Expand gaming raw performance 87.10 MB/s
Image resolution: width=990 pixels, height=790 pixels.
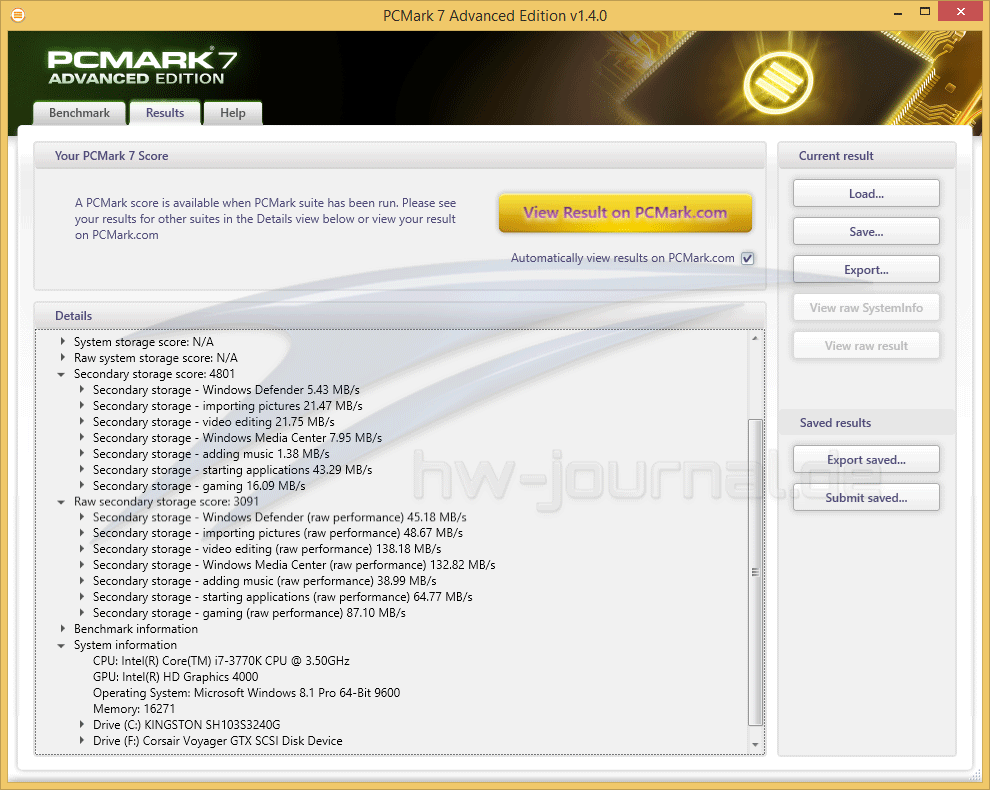81,613
